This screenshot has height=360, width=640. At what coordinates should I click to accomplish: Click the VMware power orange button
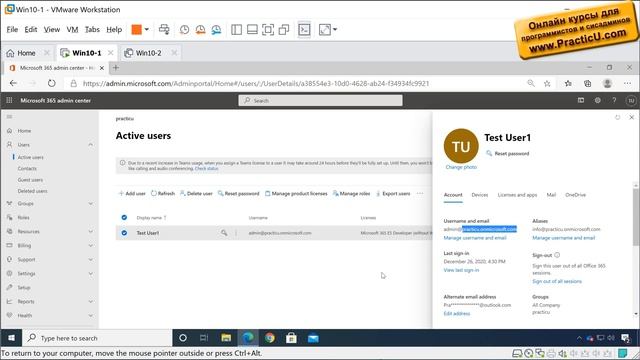[x=136, y=29]
